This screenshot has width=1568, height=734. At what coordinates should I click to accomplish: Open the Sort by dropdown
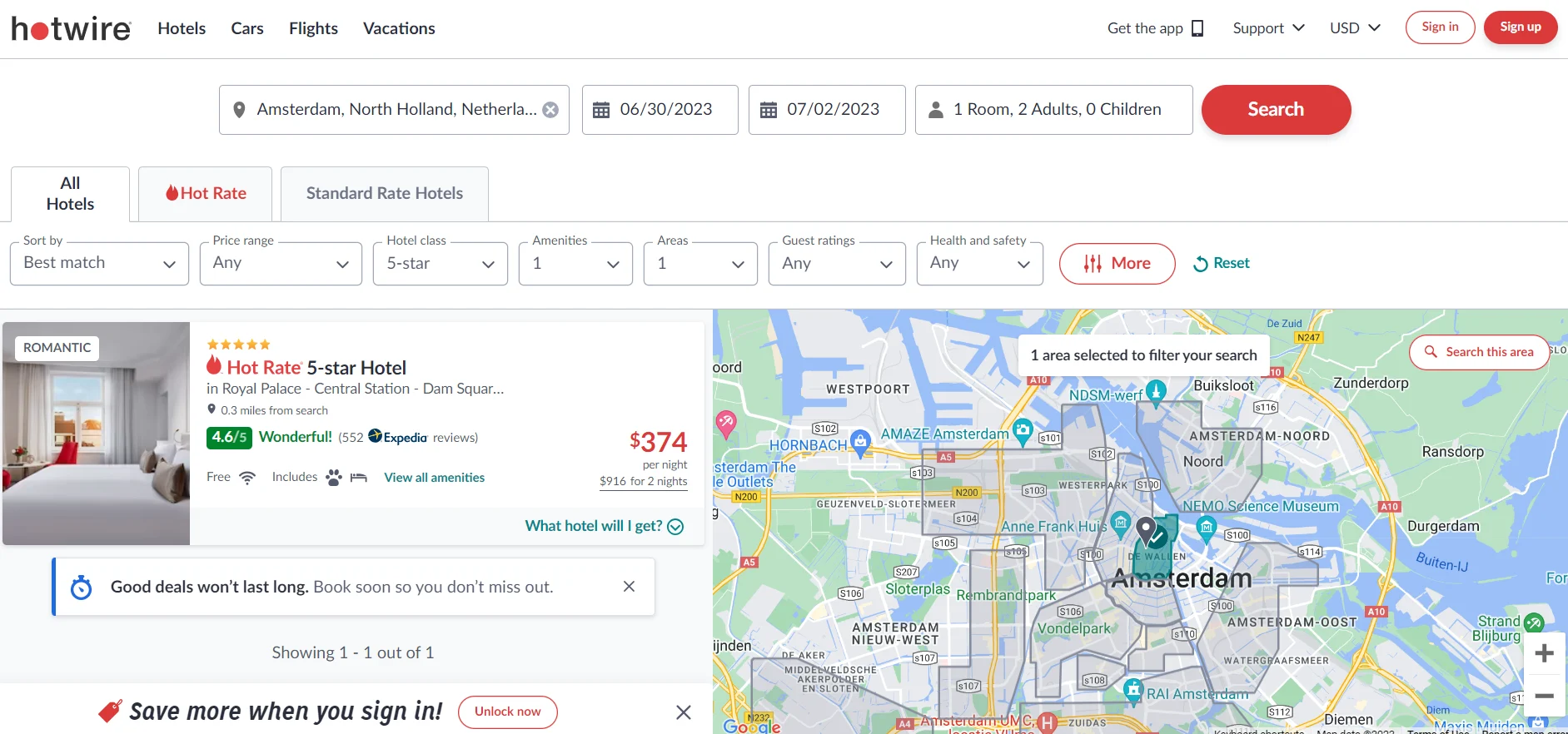(x=99, y=264)
